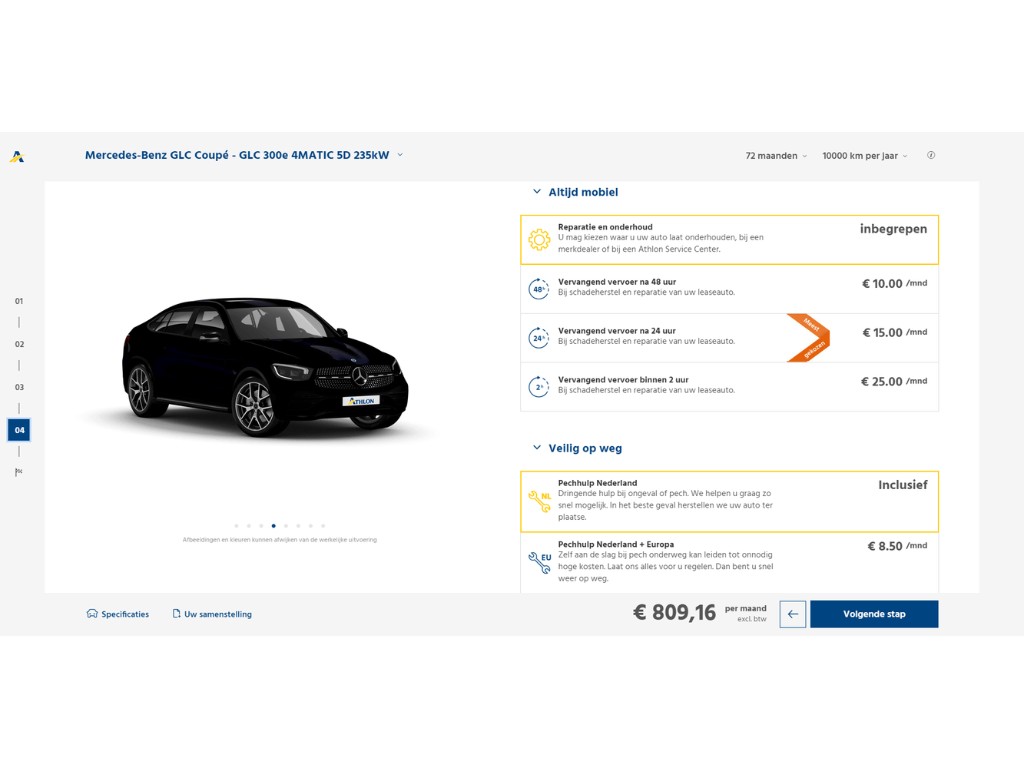Screen dimensions: 1024x768
Task: Click the Inclusief label
Action: (x=903, y=485)
